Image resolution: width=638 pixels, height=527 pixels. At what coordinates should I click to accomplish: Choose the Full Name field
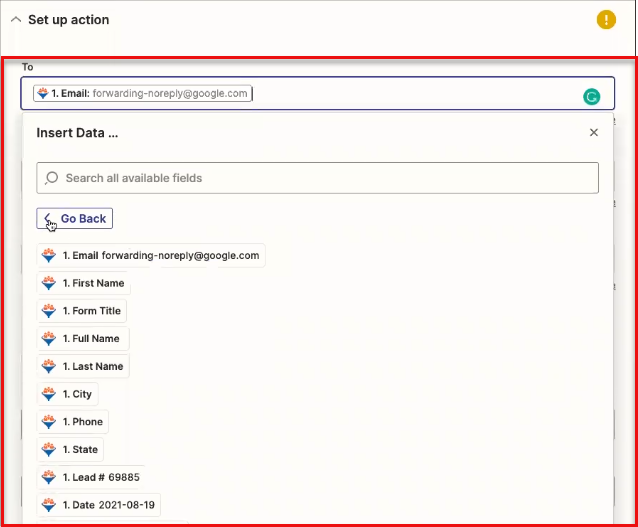pos(83,339)
